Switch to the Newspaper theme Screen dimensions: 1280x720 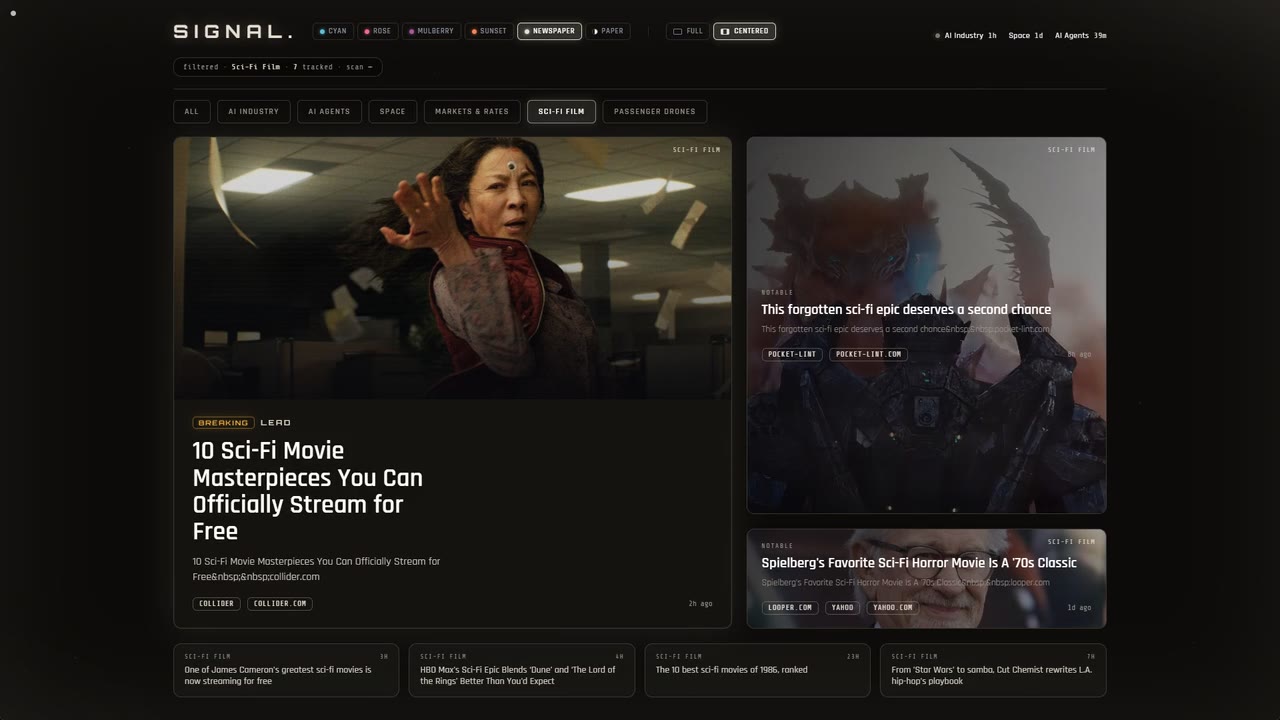549,31
